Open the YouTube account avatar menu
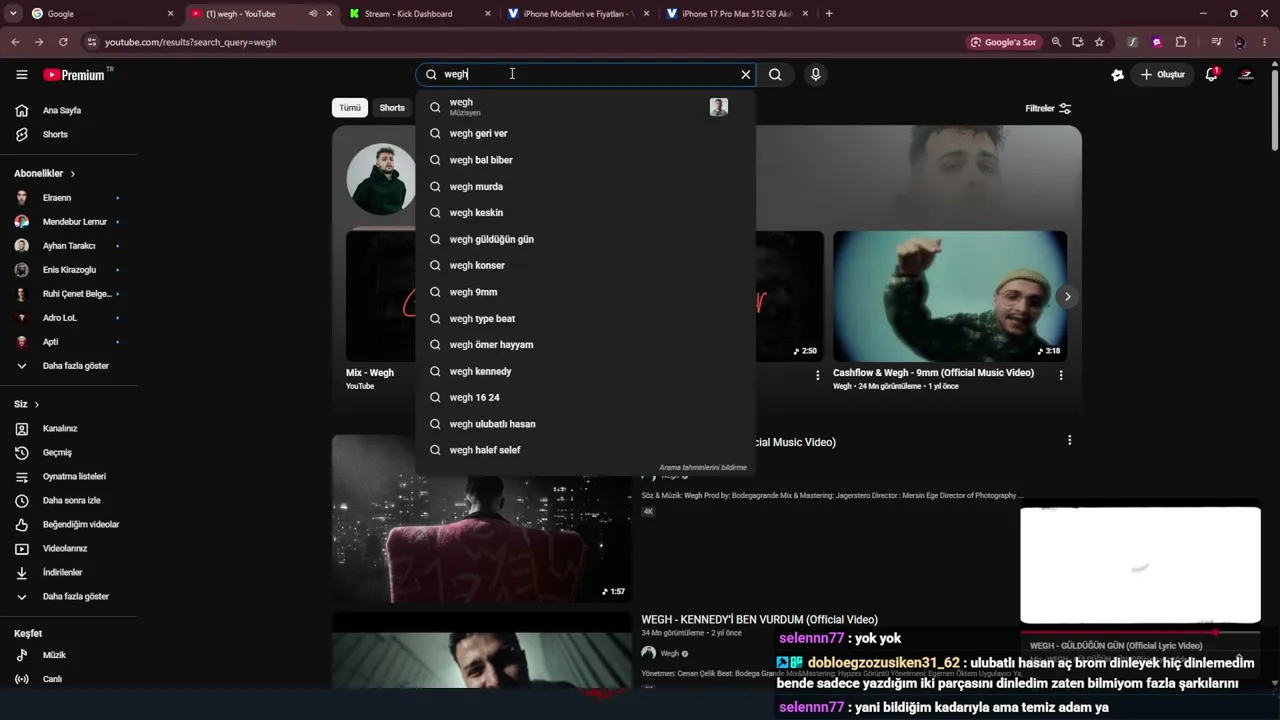 (1246, 74)
